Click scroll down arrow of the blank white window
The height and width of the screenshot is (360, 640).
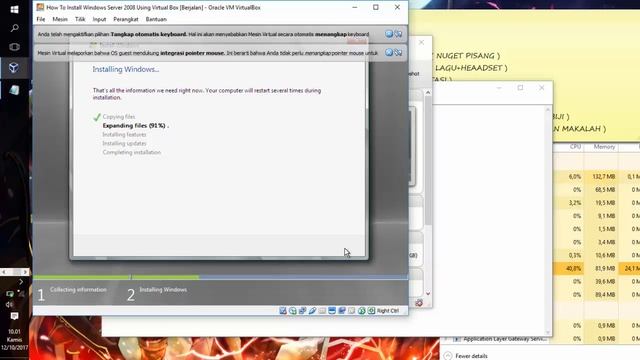(548, 332)
